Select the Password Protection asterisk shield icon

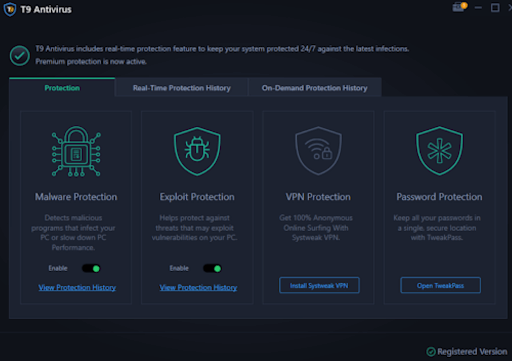[439, 151]
